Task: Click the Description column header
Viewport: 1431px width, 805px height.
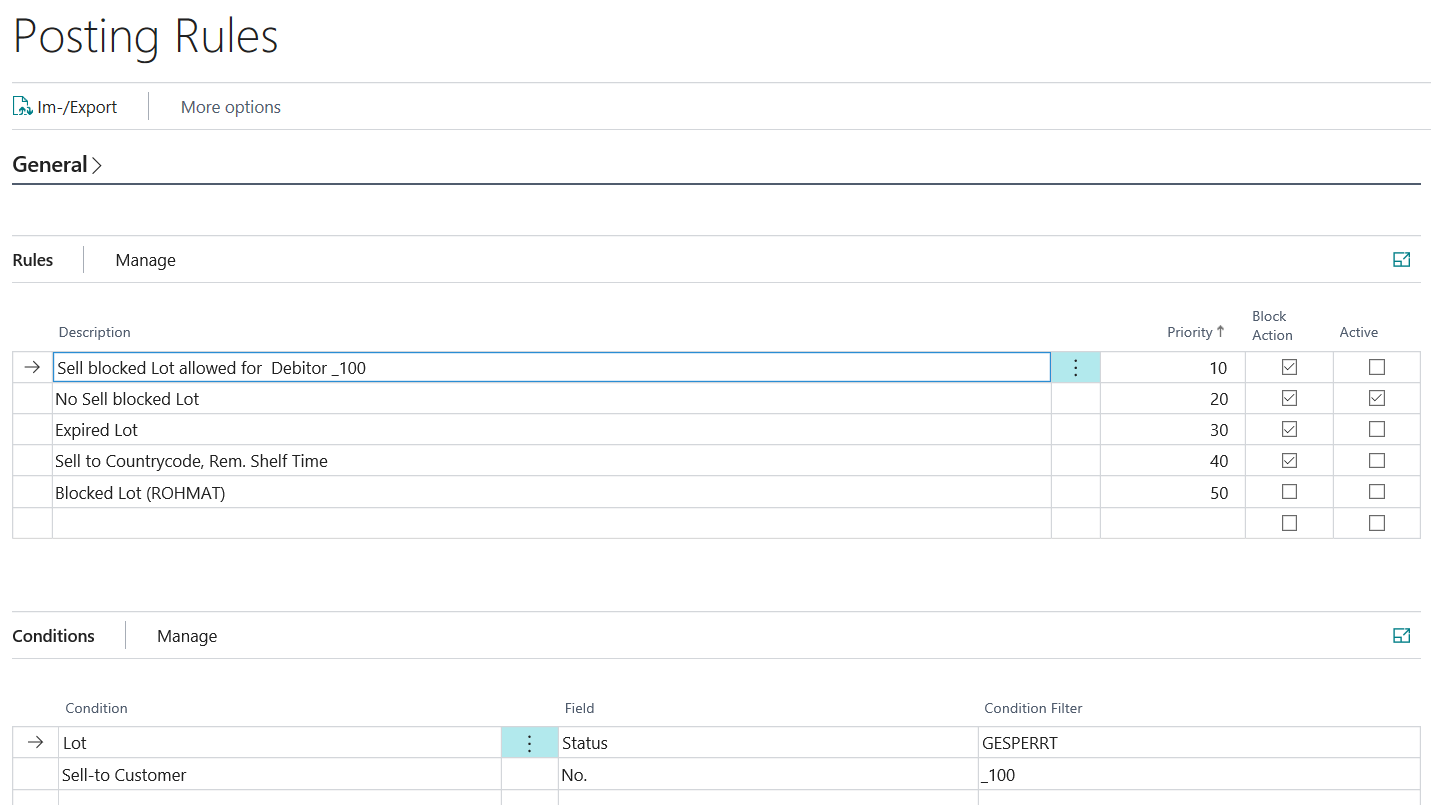Action: pos(95,332)
